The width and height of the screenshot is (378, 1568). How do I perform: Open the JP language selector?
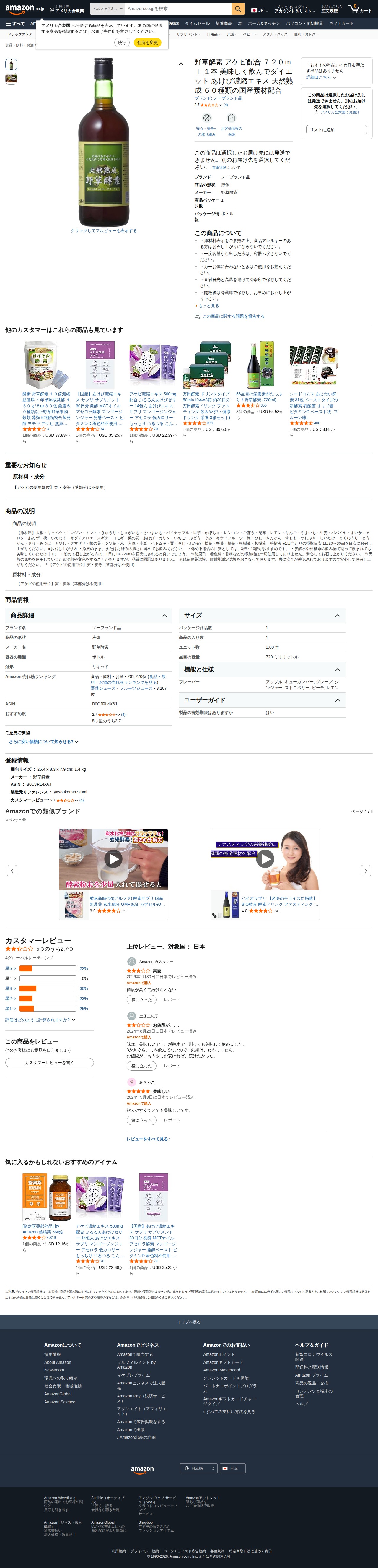tap(259, 10)
